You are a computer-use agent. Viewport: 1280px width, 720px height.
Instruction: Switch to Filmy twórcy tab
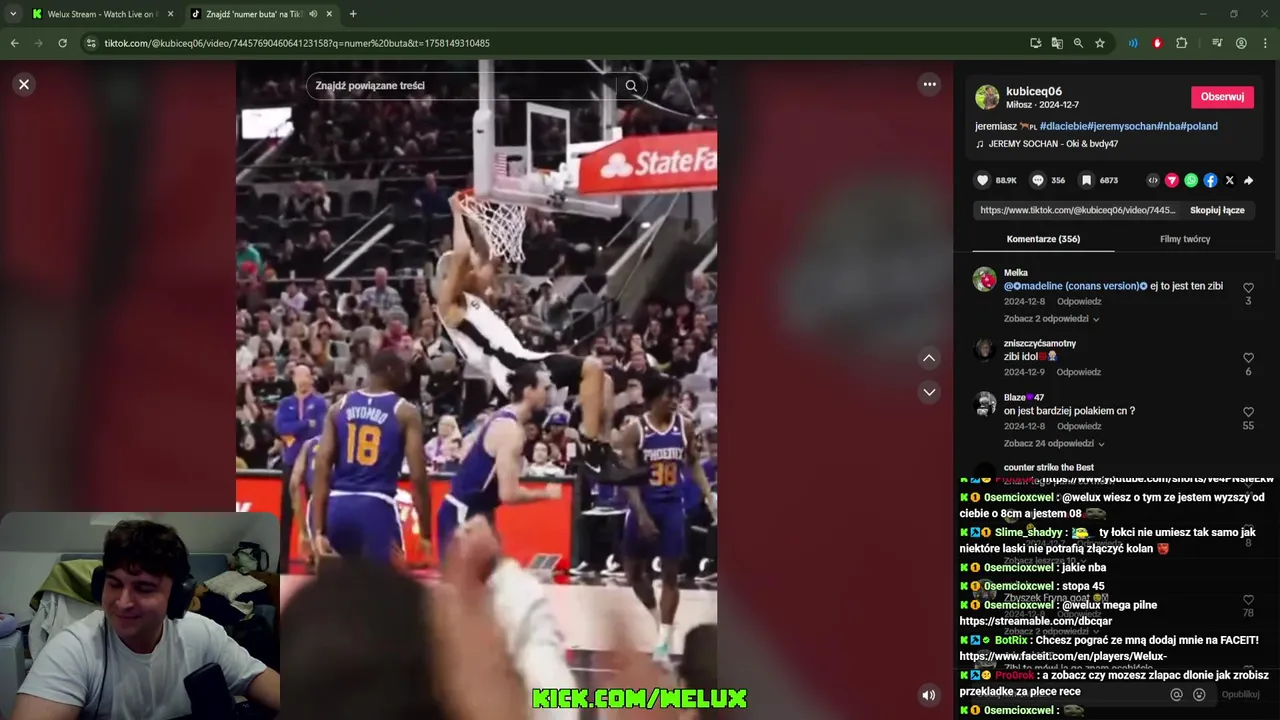point(1185,239)
